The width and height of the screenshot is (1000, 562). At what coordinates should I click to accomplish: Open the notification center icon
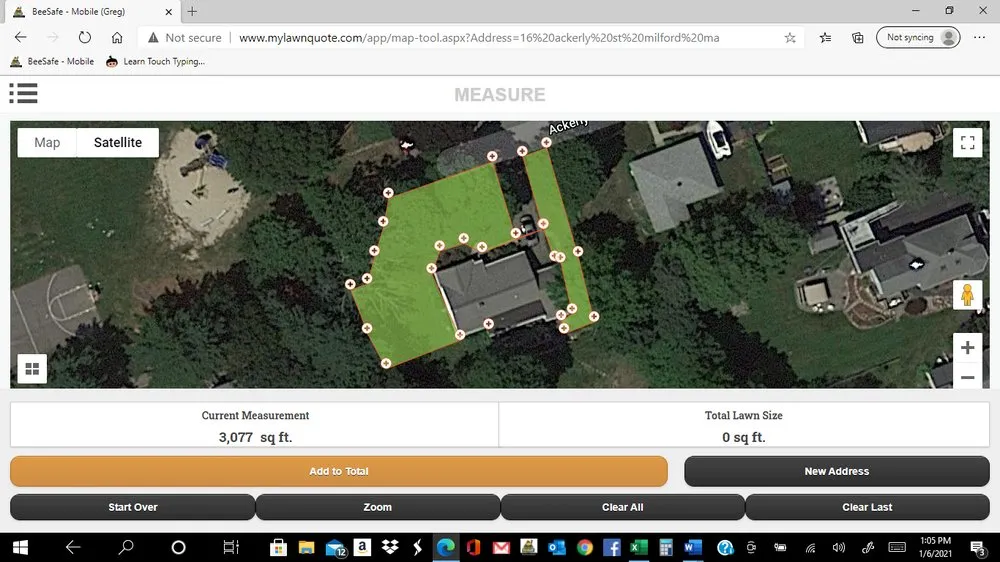(x=978, y=547)
